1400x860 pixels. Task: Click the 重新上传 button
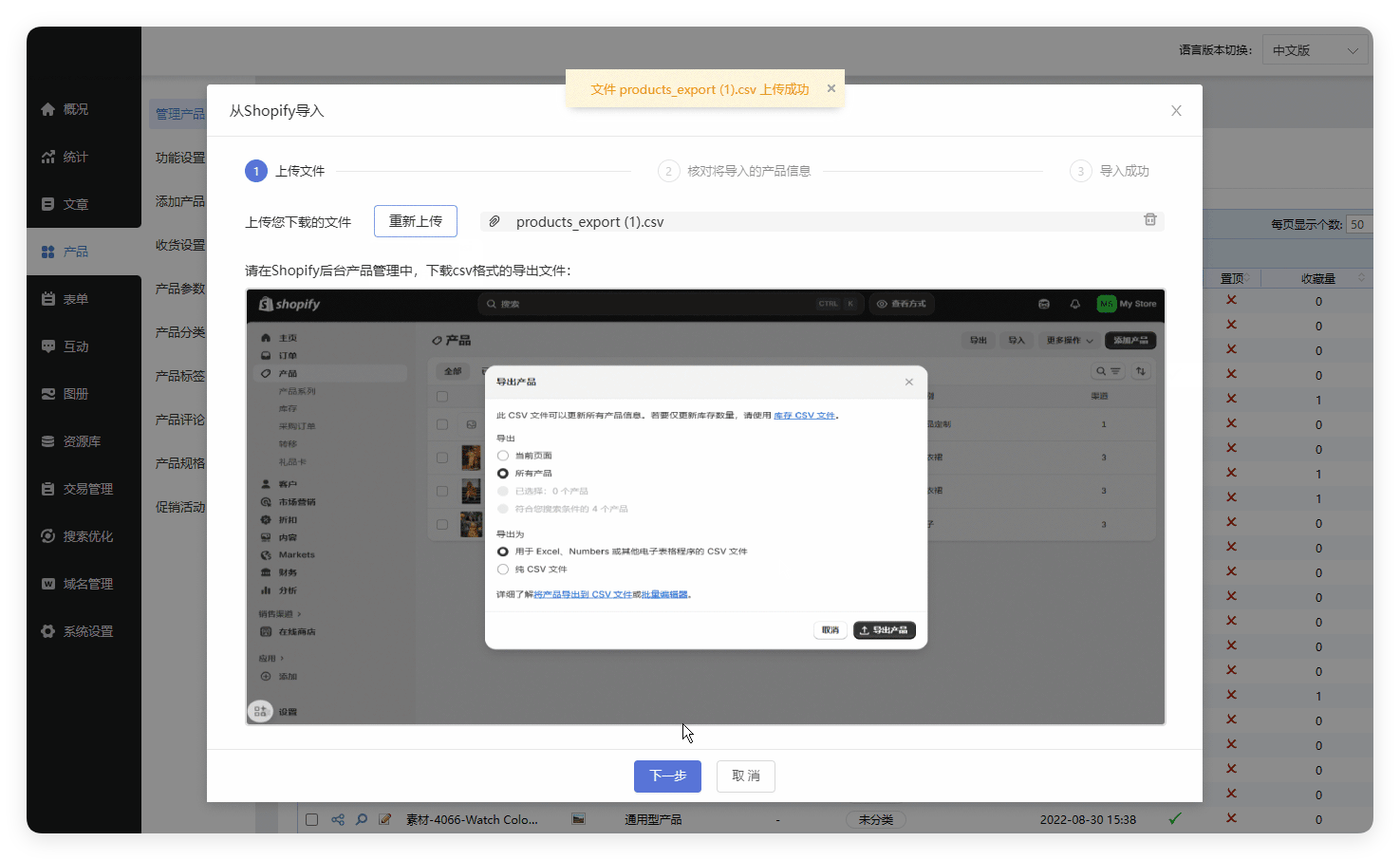pos(416,221)
